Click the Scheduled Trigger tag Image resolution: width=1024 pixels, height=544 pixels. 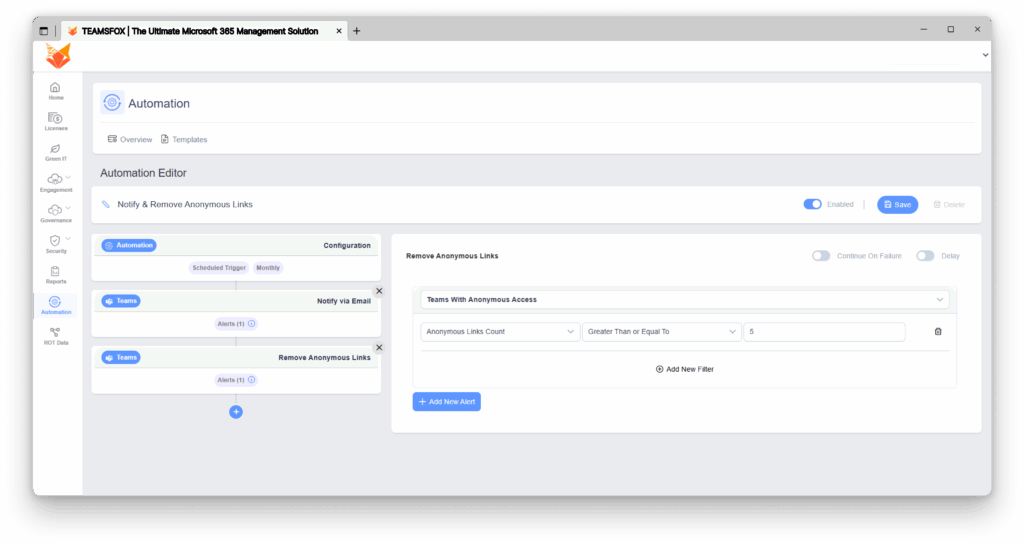[x=219, y=268]
